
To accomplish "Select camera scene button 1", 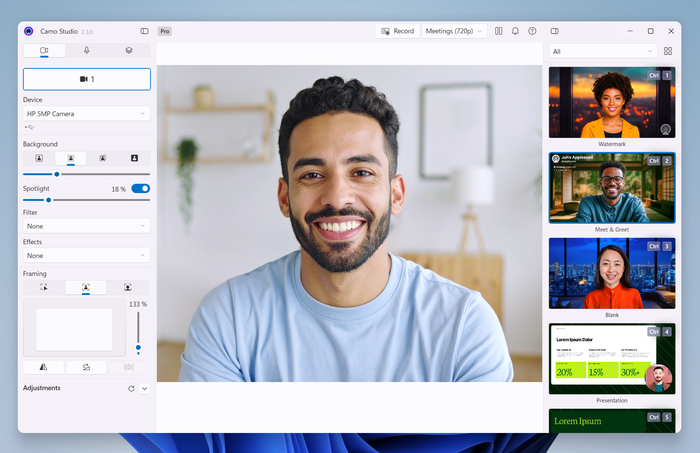I will click(x=87, y=79).
